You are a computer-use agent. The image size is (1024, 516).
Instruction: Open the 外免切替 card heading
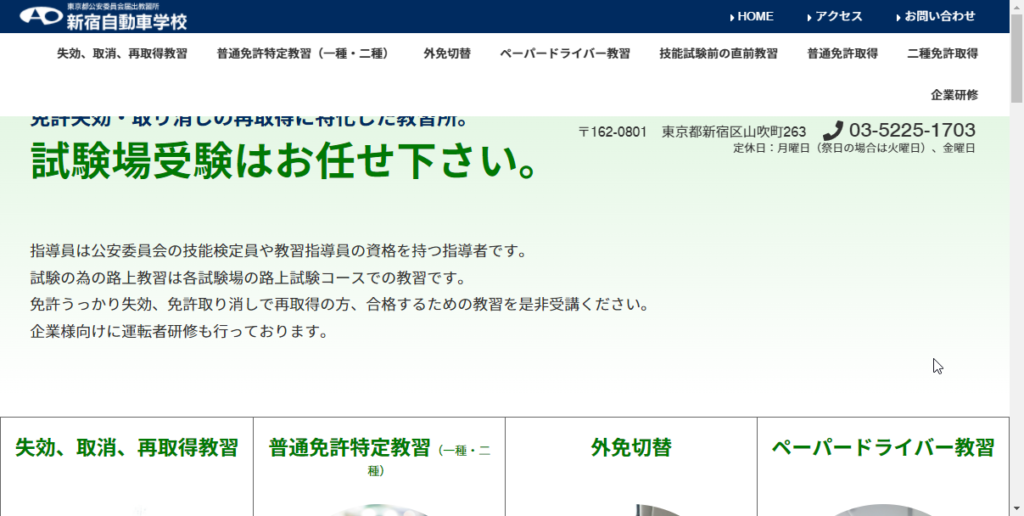point(631,448)
